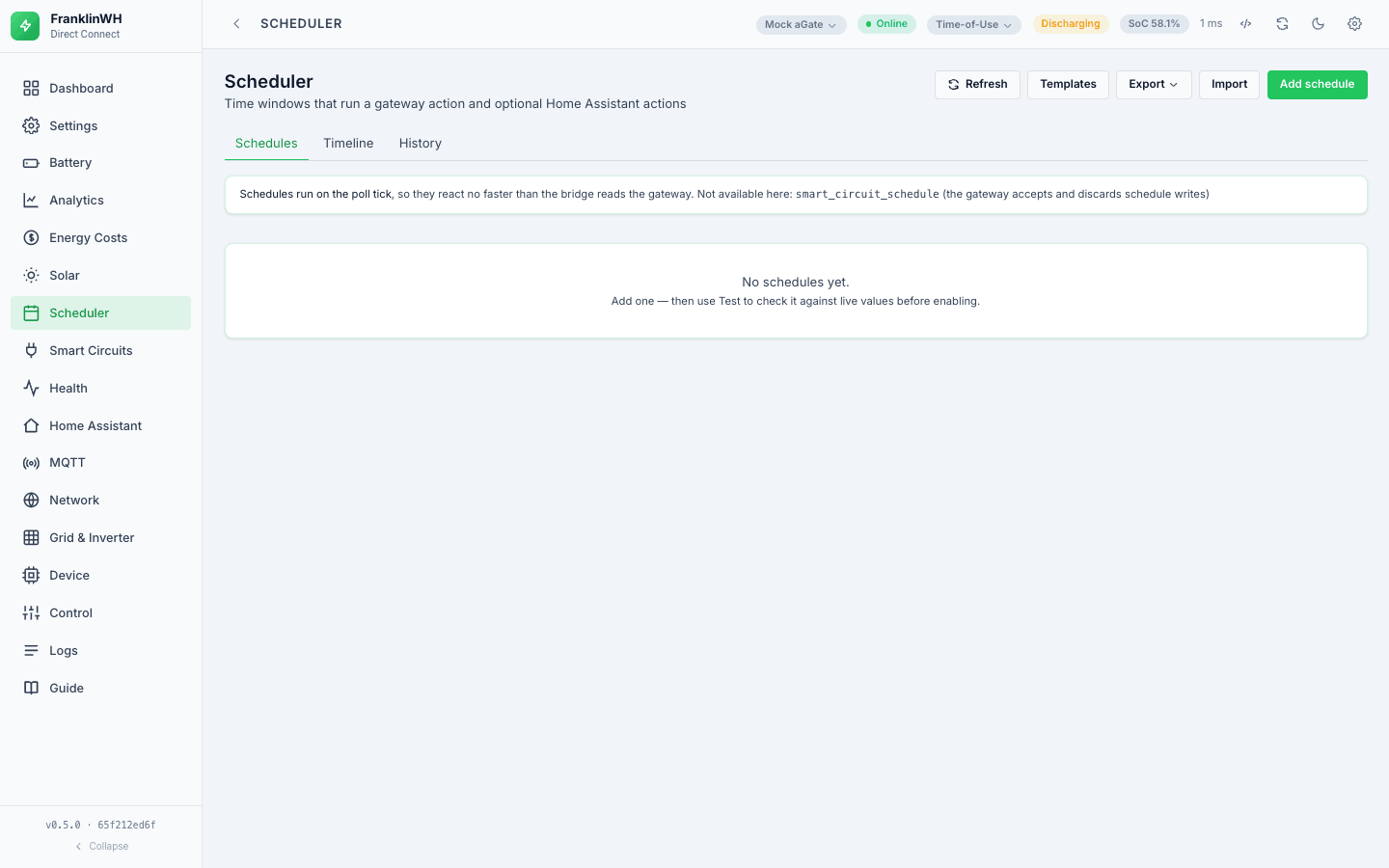1389x868 pixels.
Task: Expand the Mock aGate gateway dropdown
Action: point(801,24)
